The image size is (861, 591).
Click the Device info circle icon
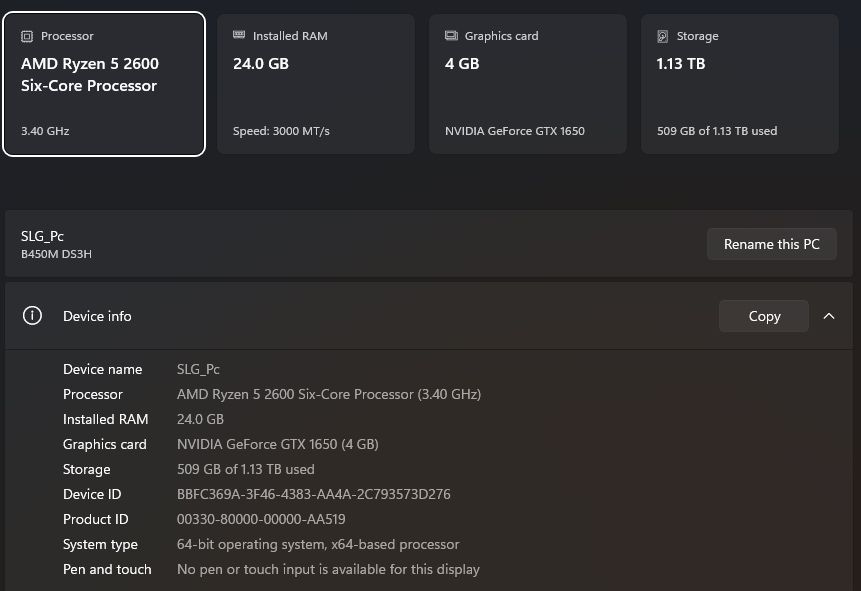tap(32, 316)
